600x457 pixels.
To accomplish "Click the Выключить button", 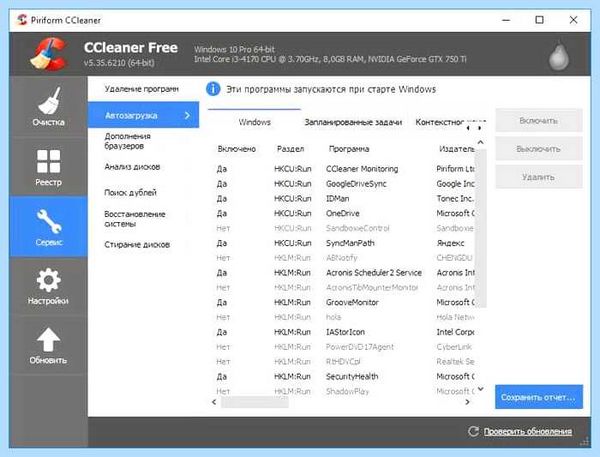I will coord(539,149).
